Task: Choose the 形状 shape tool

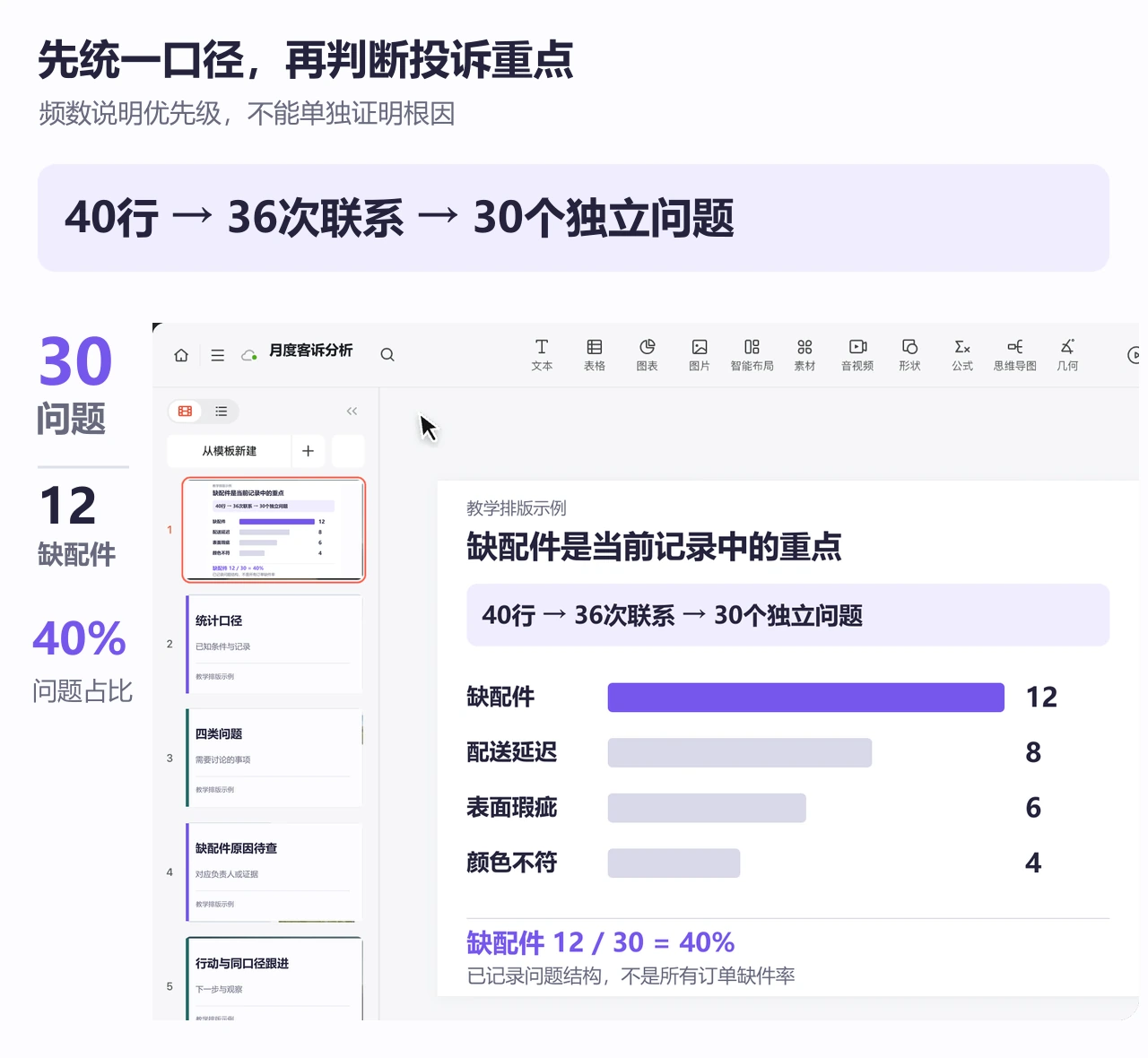Action: point(909,355)
